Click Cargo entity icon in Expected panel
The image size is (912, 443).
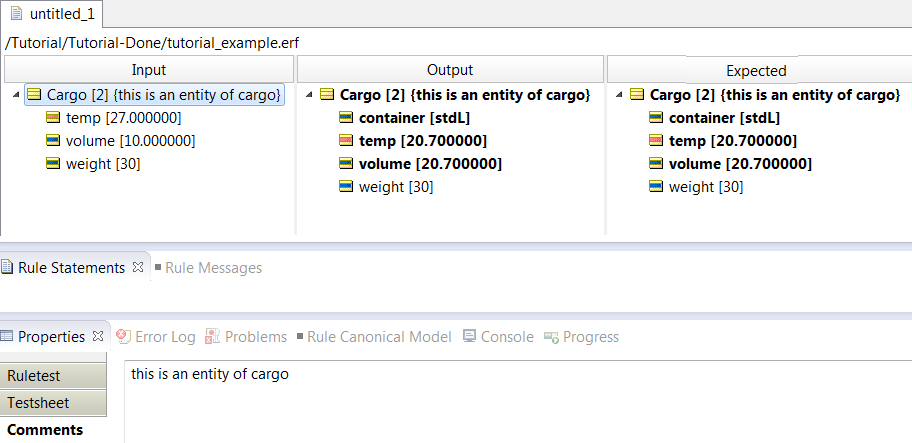(x=637, y=94)
